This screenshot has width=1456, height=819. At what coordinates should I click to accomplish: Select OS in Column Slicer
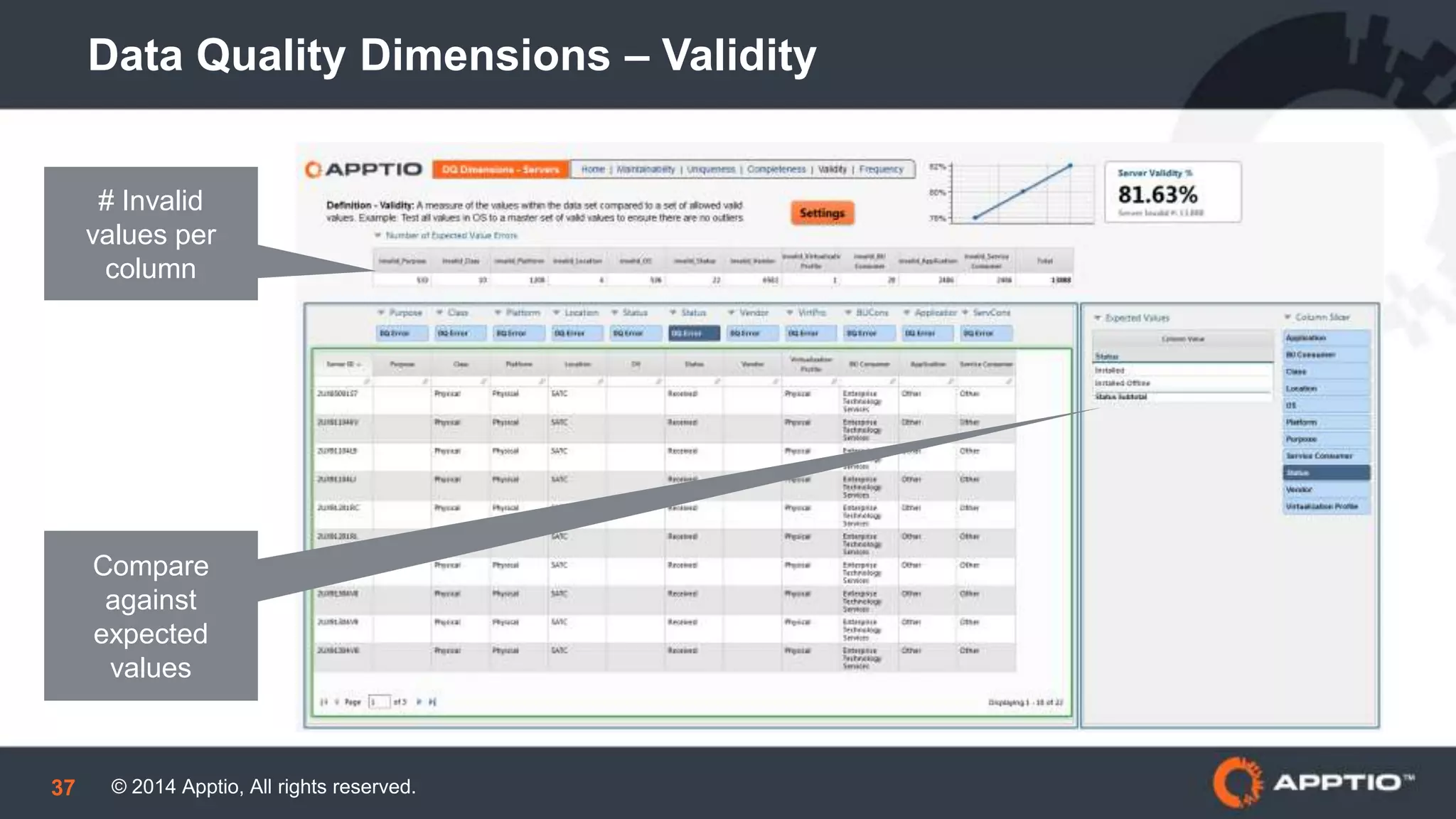[x=1327, y=405]
